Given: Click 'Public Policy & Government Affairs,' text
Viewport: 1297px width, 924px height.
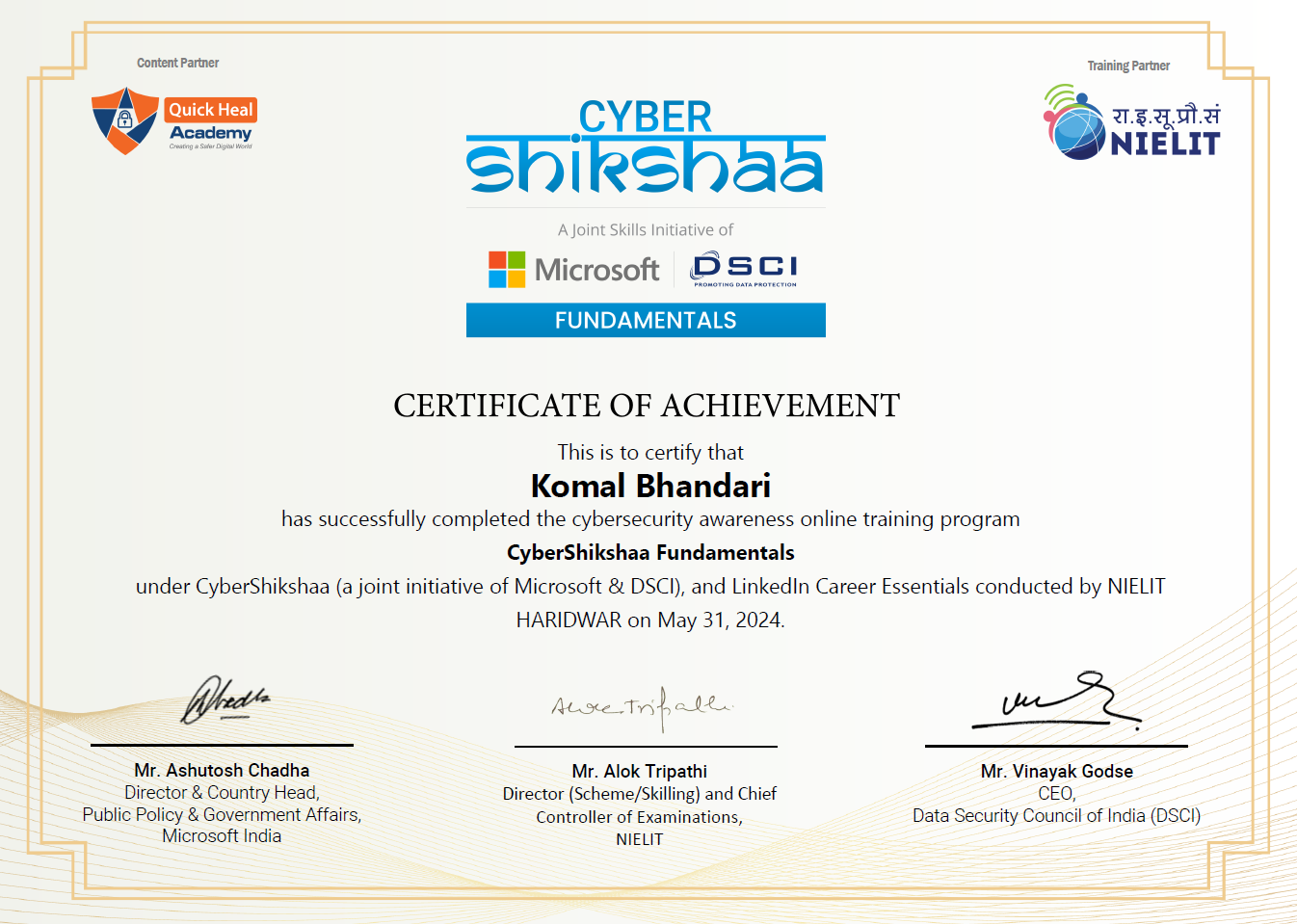Looking at the screenshot, I should 222,814.
